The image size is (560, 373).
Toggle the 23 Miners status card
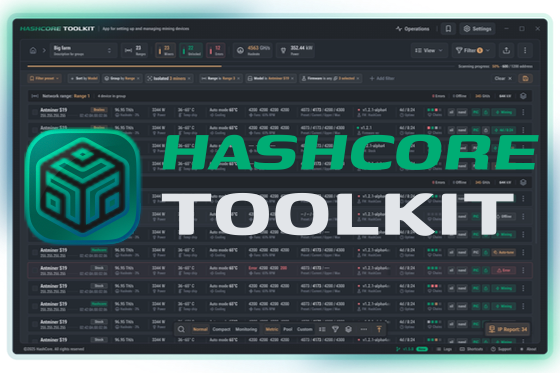pyautogui.click(x=165, y=50)
